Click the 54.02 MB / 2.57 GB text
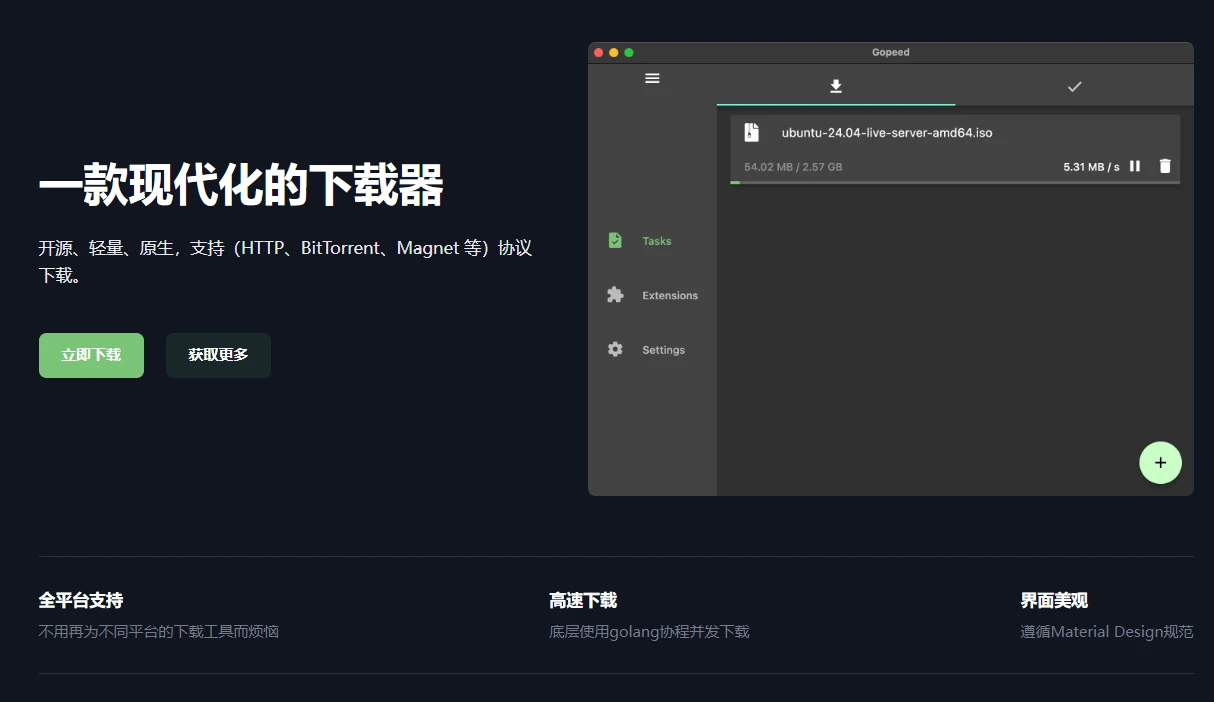The height and width of the screenshot is (702, 1214). pos(793,167)
